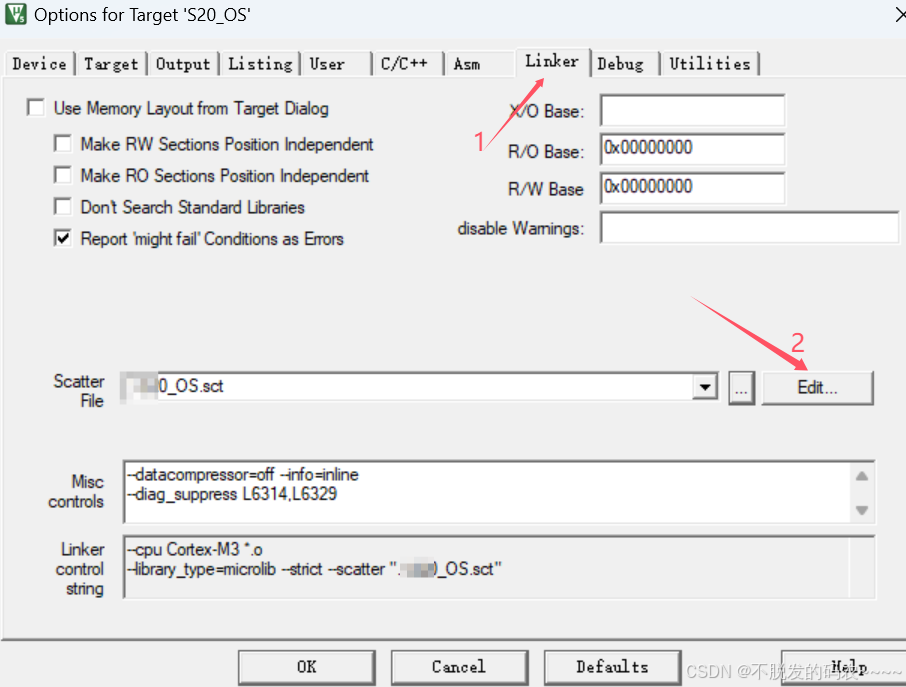906x687 pixels.
Task: Click the browse (...) button beside Scatter File
Action: tap(740, 387)
